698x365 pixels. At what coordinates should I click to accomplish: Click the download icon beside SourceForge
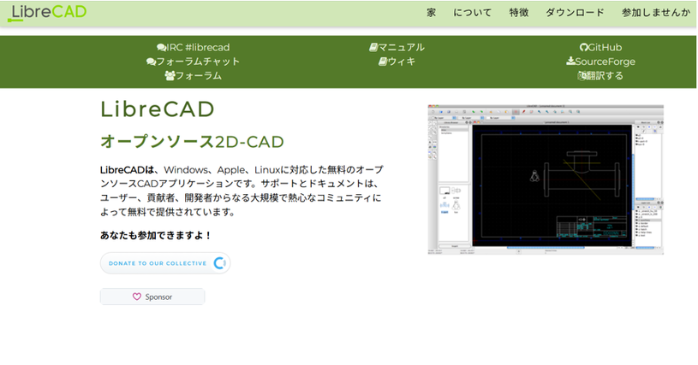571,61
